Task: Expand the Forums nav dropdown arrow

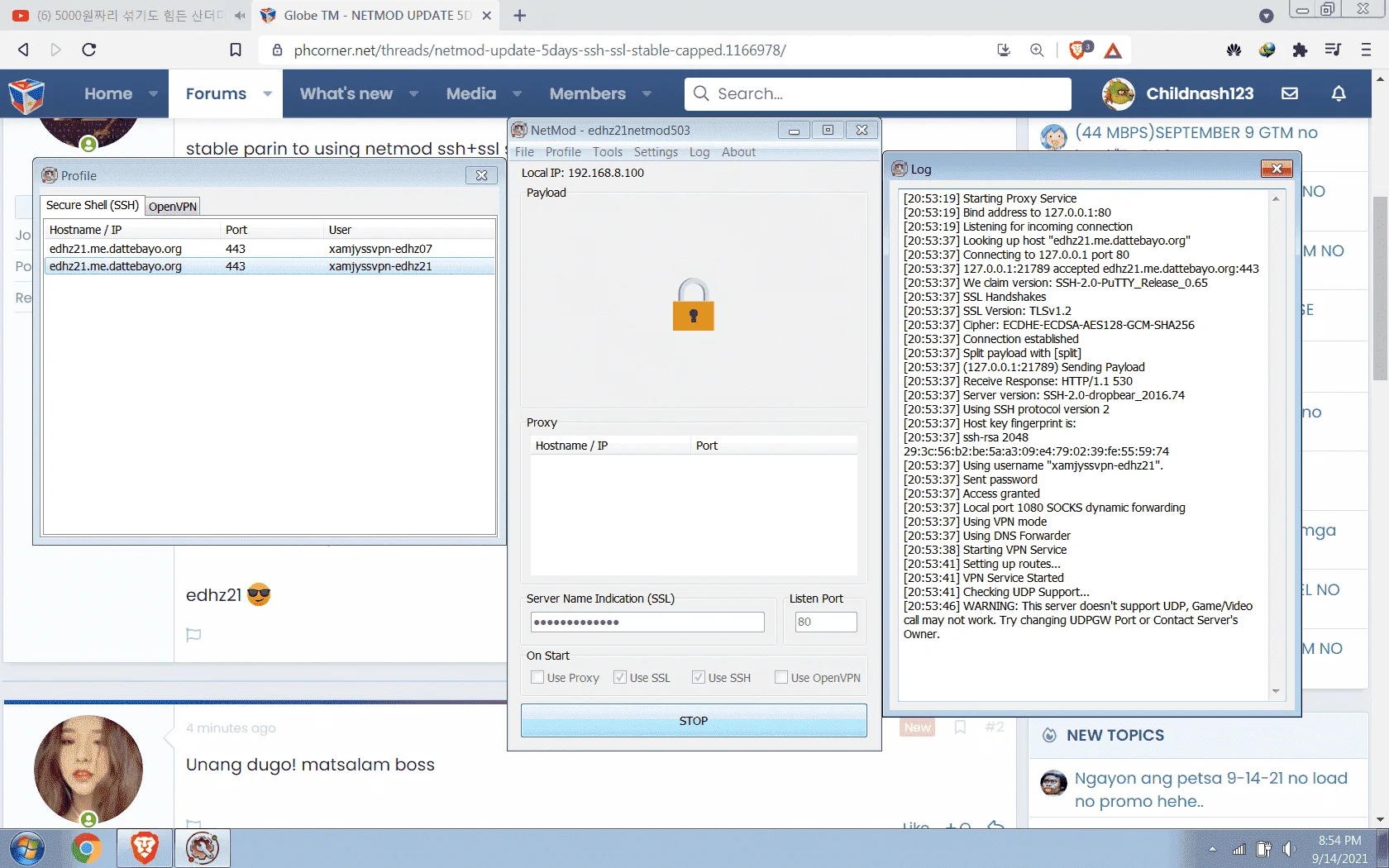Action: point(267,94)
